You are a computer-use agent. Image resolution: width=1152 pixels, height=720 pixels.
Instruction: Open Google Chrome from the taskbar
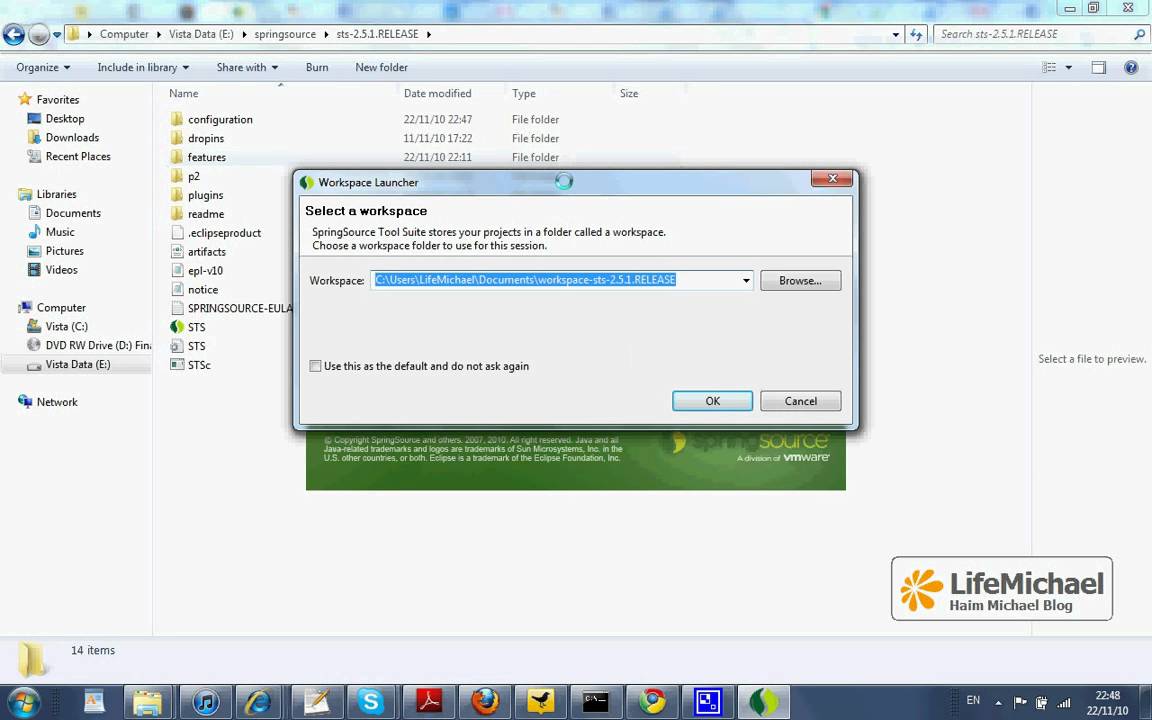[652, 702]
